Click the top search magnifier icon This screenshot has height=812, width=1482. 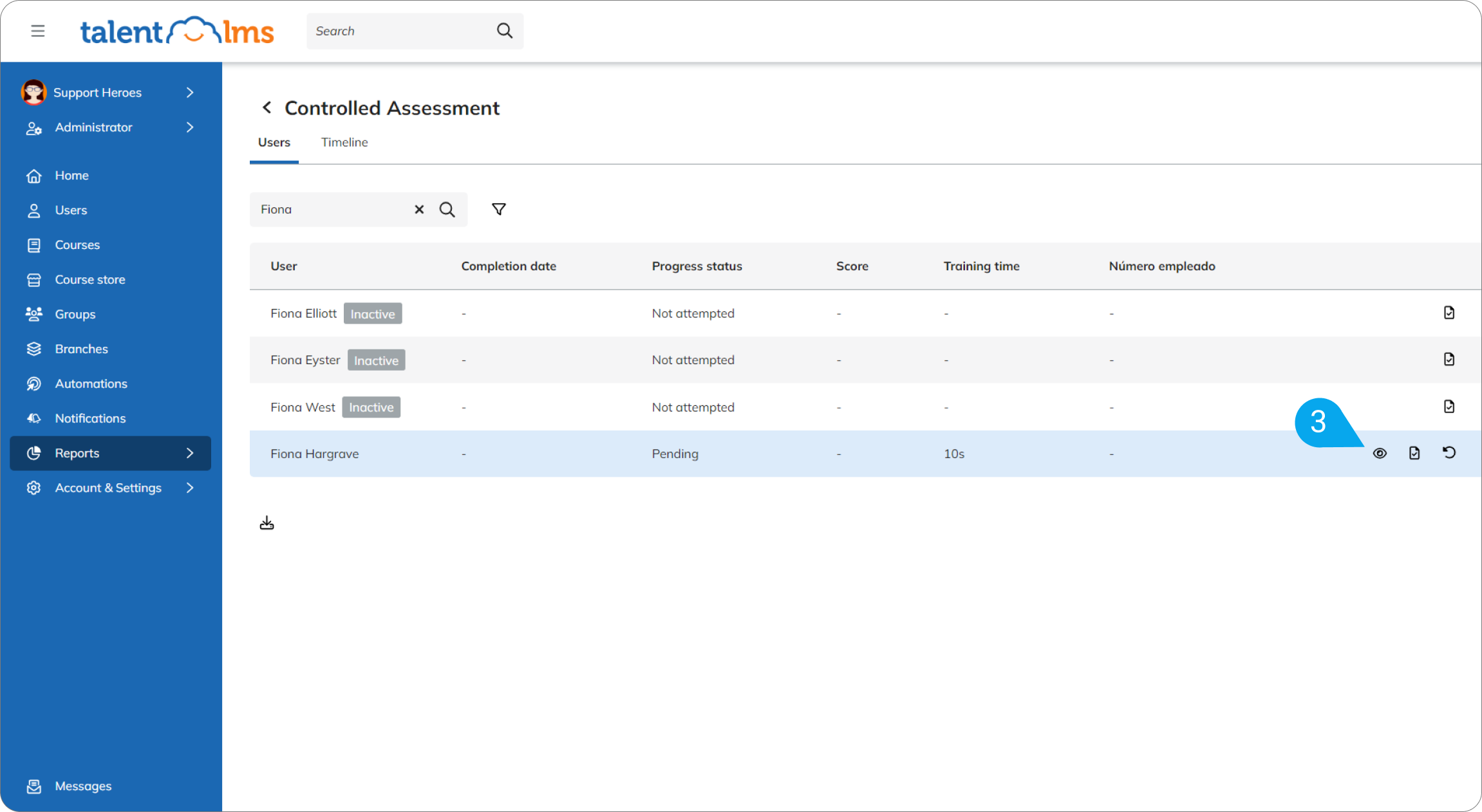click(505, 31)
